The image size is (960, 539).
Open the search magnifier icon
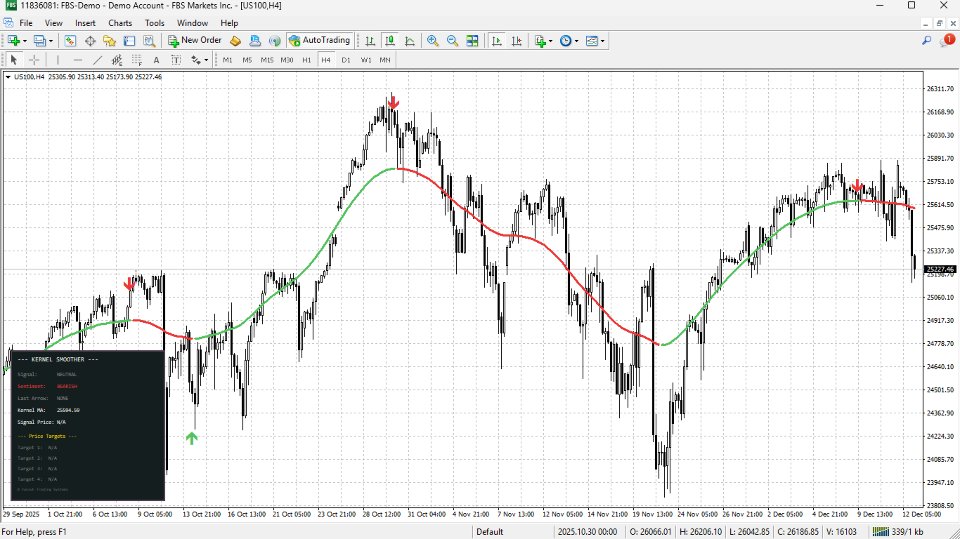click(x=926, y=40)
